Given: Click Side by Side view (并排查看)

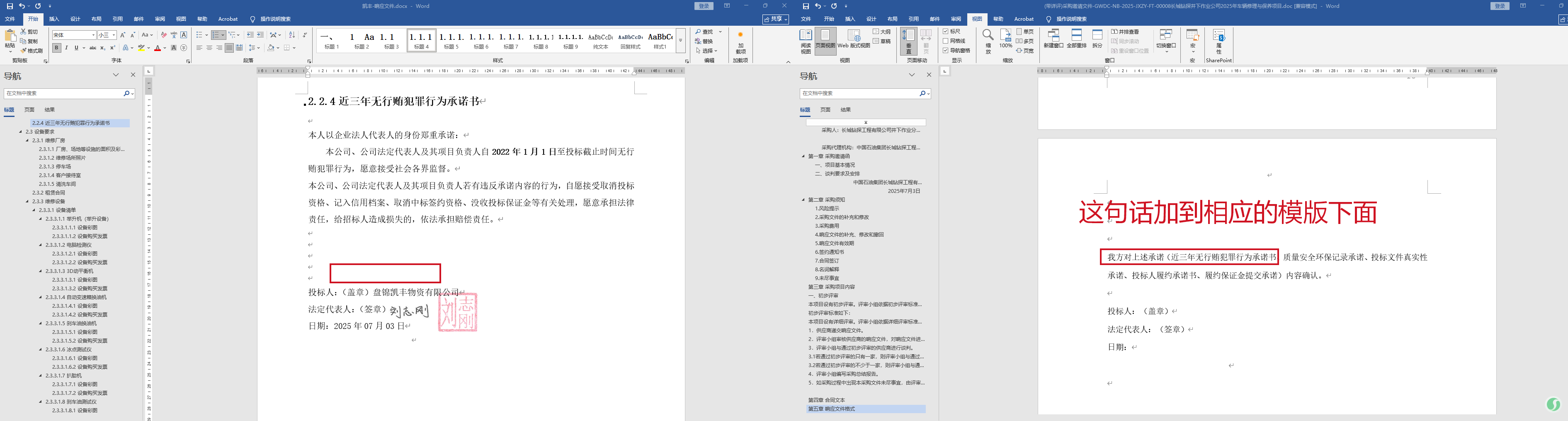Looking at the screenshot, I should (x=1125, y=31).
